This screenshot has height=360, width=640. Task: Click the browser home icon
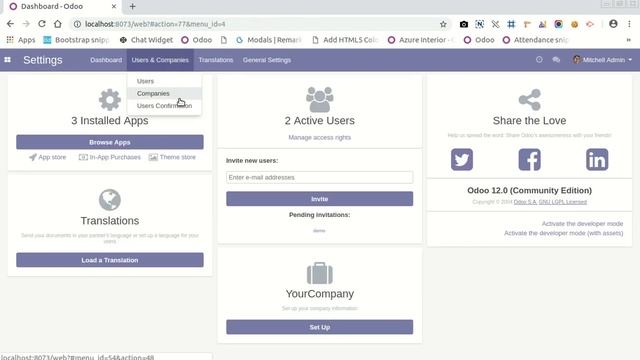click(x=58, y=24)
